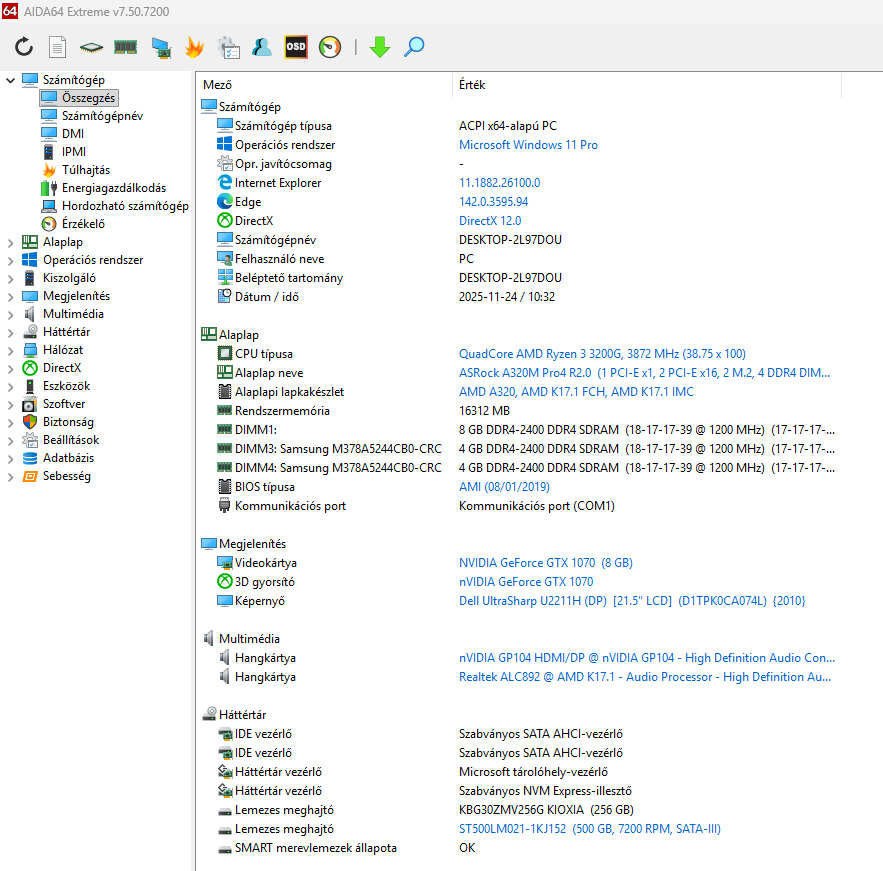Expand the Háttértár tree node
The height and width of the screenshot is (871, 883).
click(10, 332)
